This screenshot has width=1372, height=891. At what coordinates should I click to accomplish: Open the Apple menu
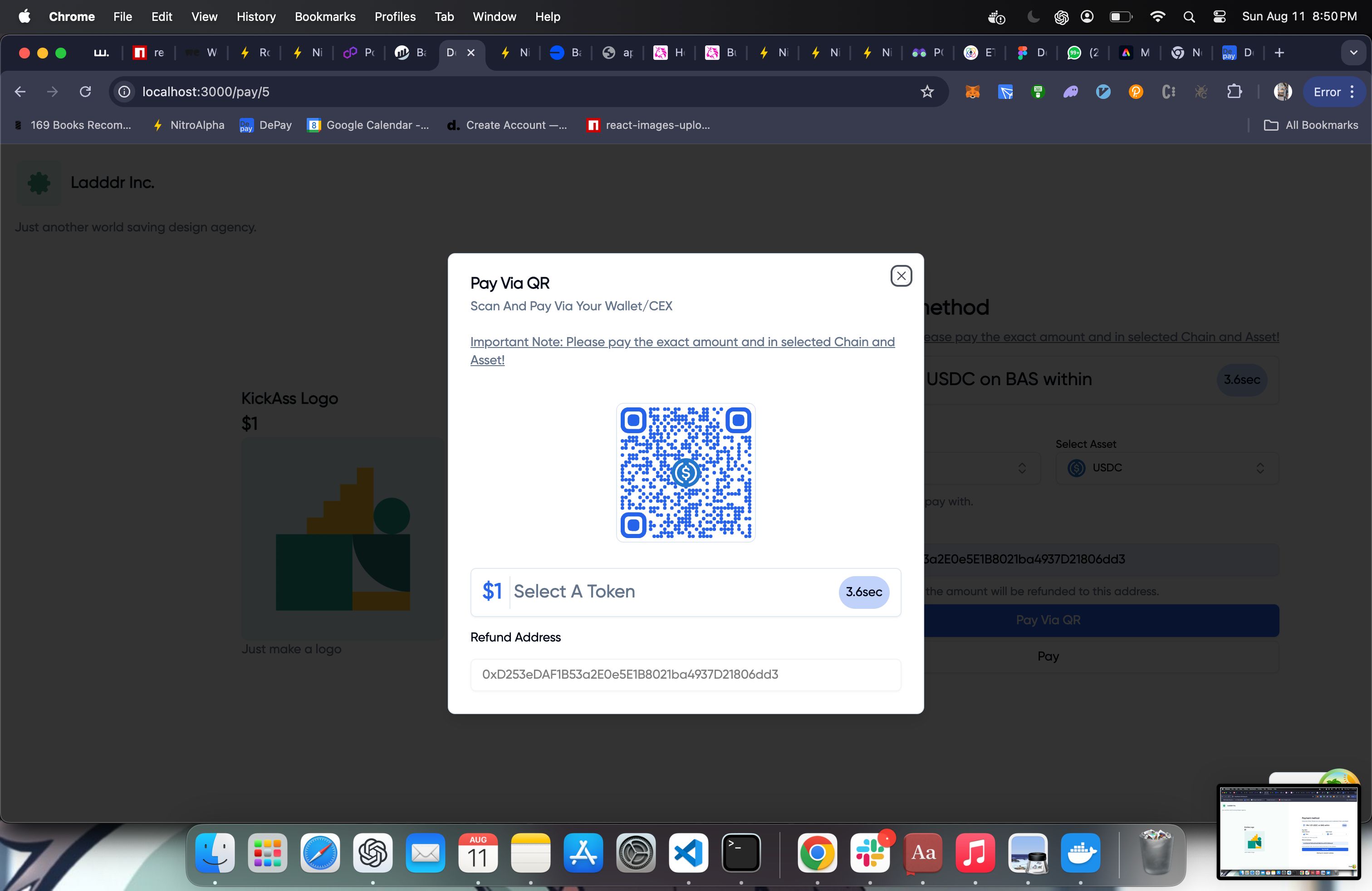click(x=24, y=17)
